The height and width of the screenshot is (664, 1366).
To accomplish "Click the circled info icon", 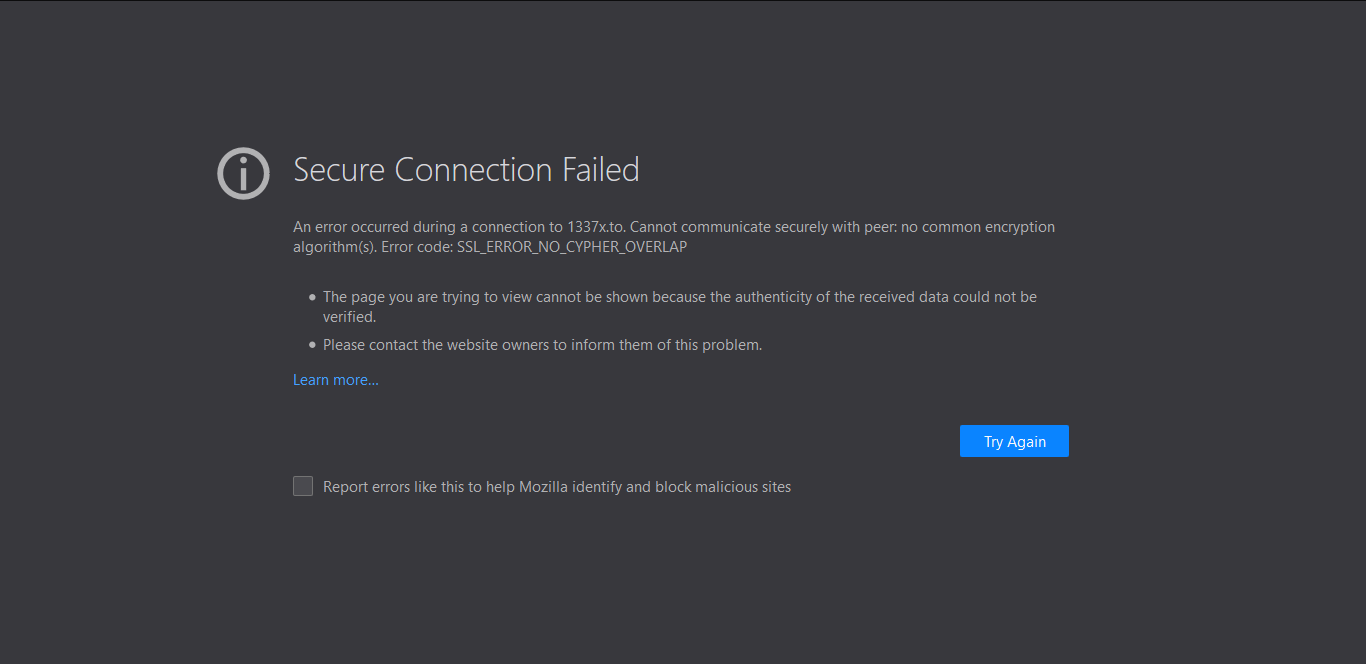I will [243, 173].
